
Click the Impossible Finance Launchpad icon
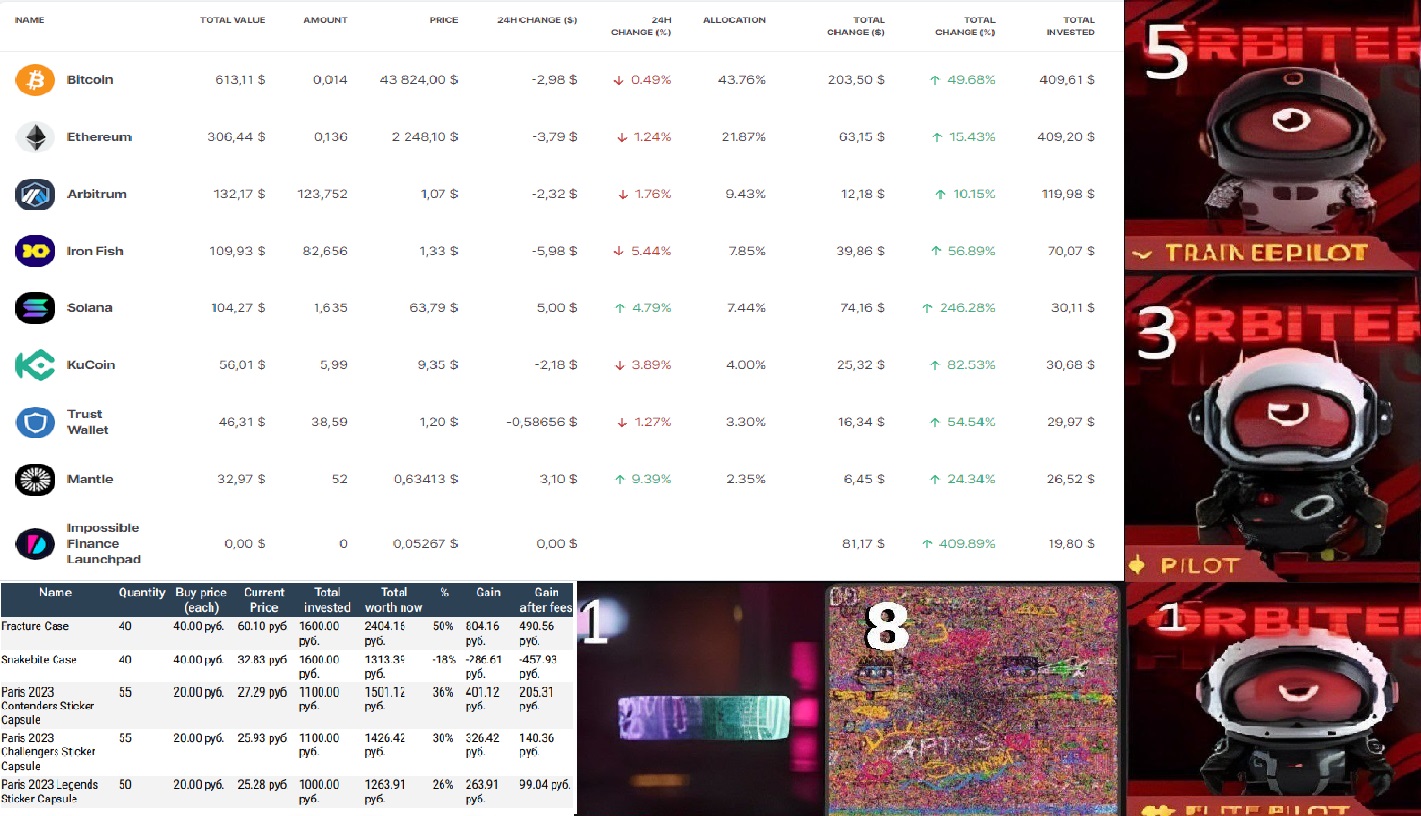point(35,544)
